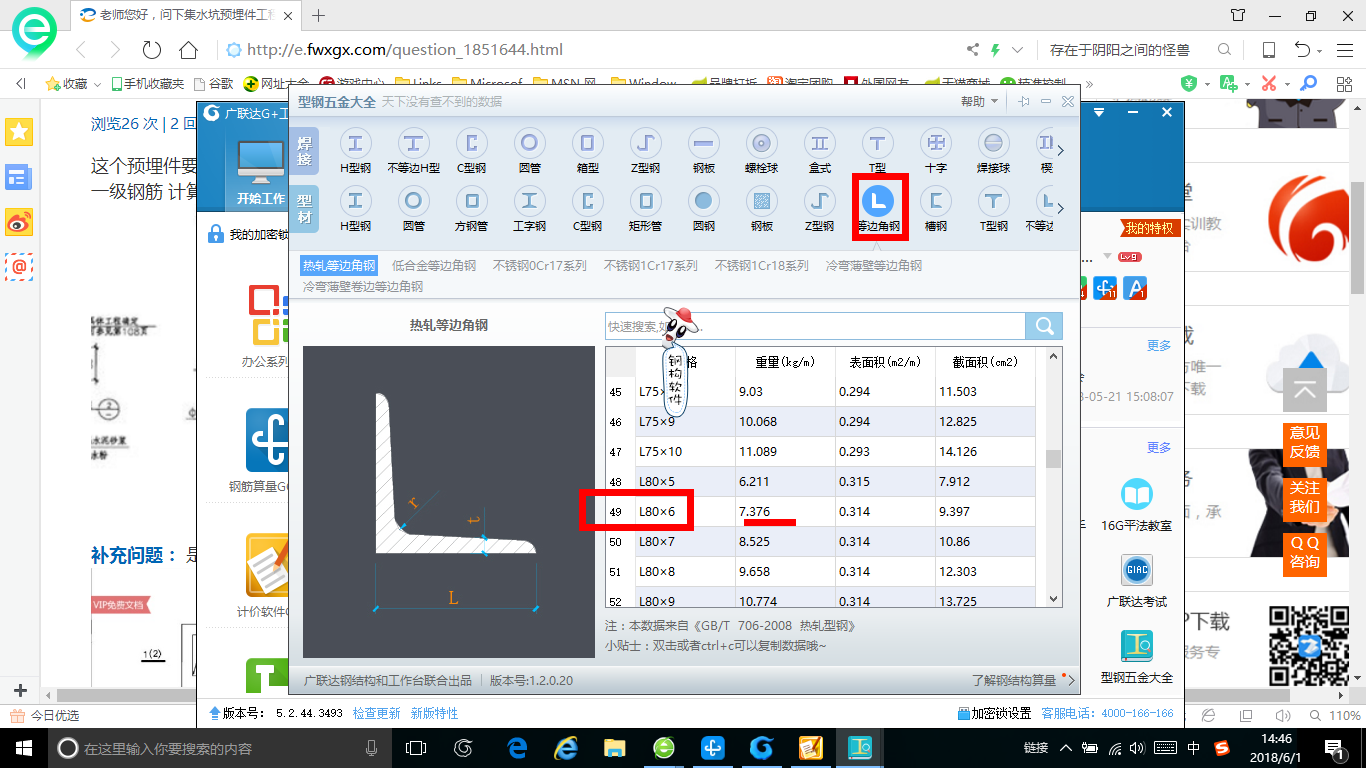Open 16G平法教室 icon in sidebar
Screen dimensions: 1366x768
click(1136, 503)
